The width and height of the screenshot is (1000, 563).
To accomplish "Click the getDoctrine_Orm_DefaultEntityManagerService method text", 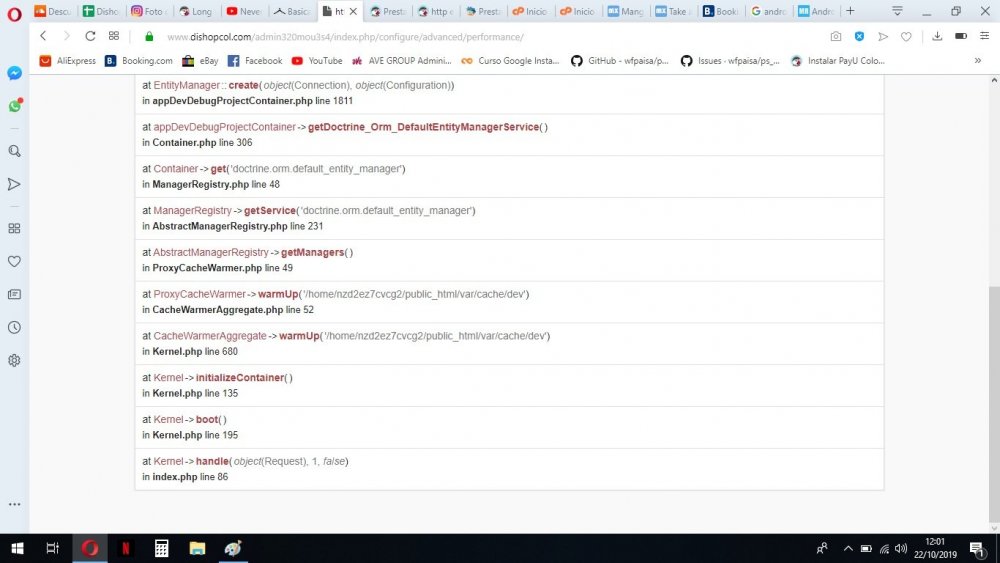I will click(x=423, y=127).
